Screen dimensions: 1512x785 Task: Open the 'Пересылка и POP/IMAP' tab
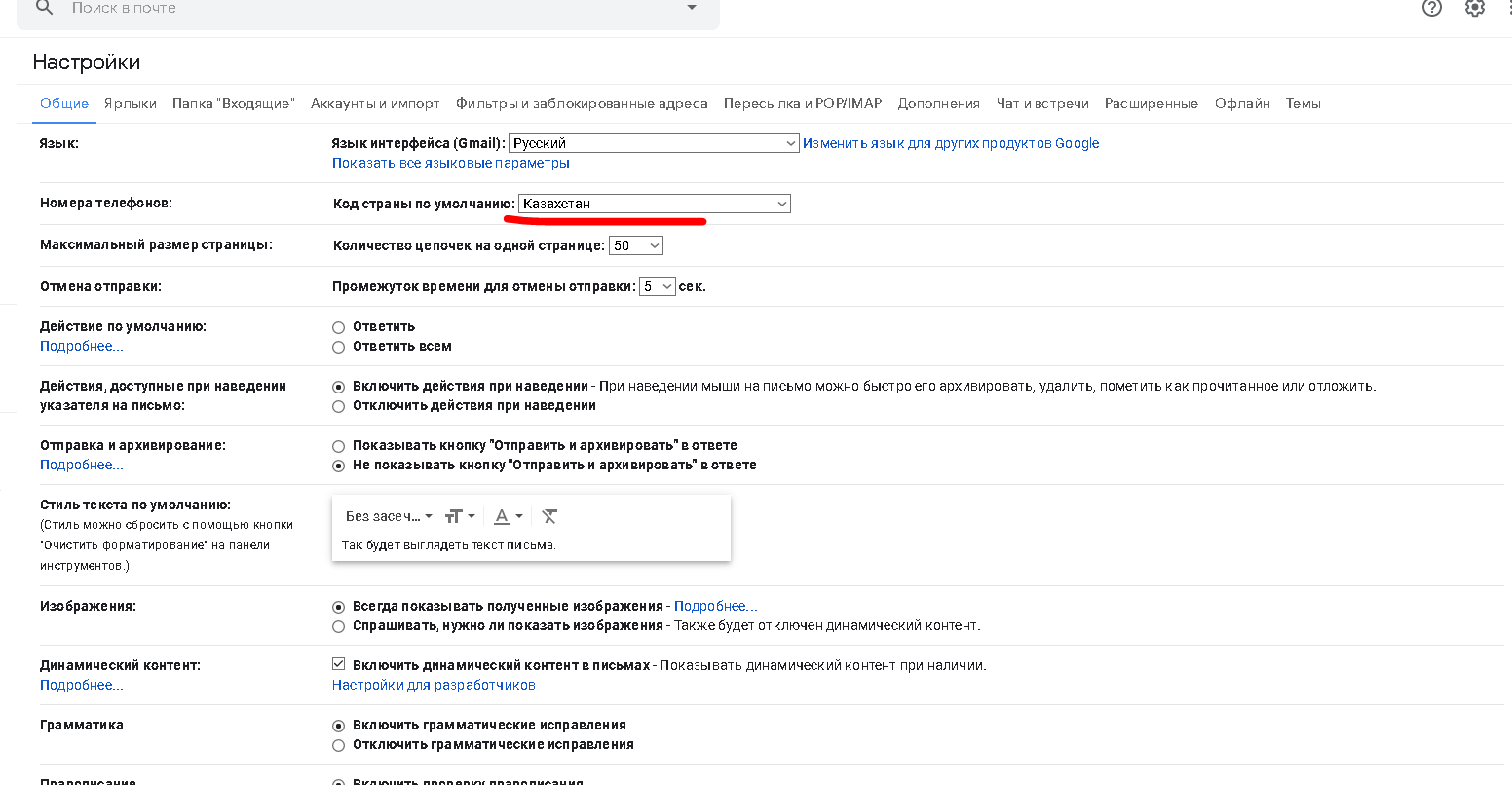coord(803,103)
